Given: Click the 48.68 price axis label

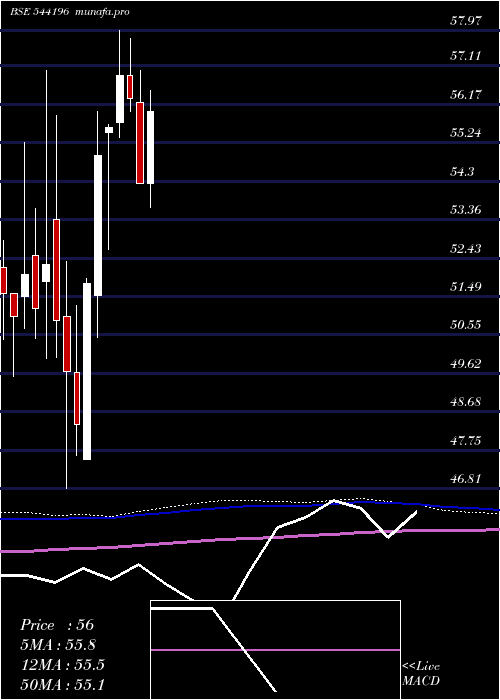Looking at the screenshot, I should tap(465, 402).
